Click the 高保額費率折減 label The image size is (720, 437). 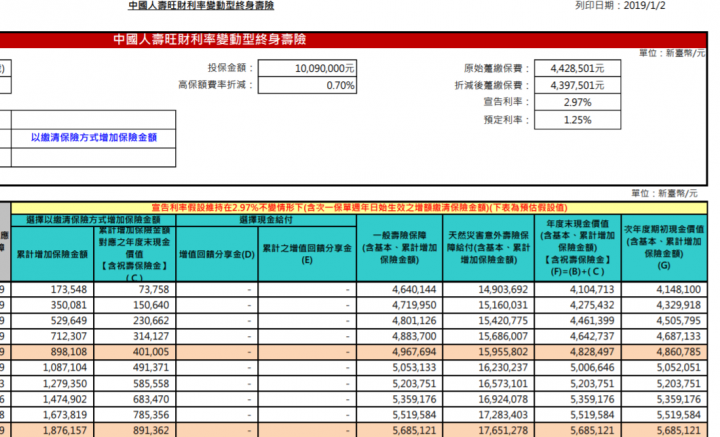(216, 85)
